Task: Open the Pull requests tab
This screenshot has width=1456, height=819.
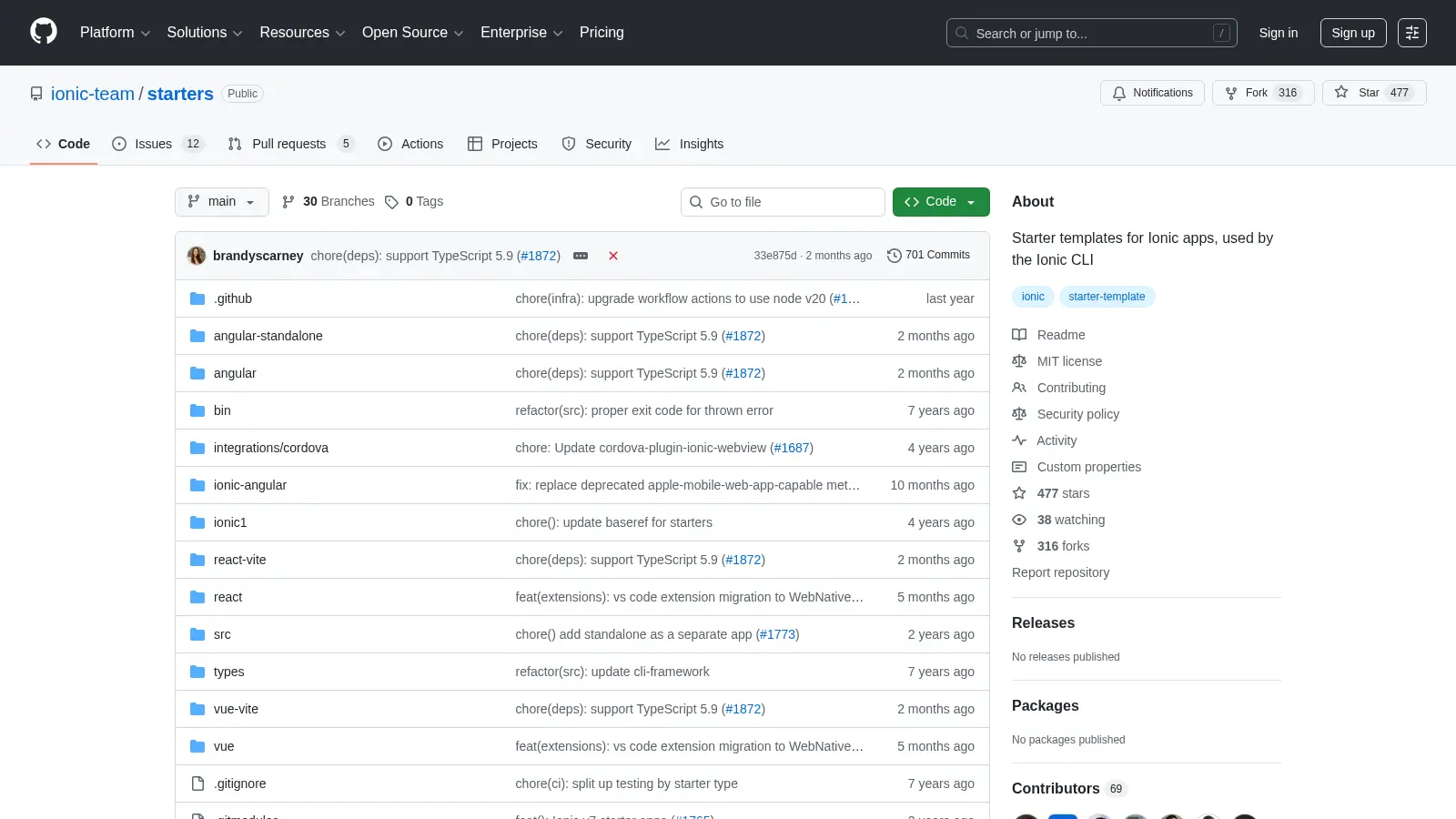Action: [290, 144]
